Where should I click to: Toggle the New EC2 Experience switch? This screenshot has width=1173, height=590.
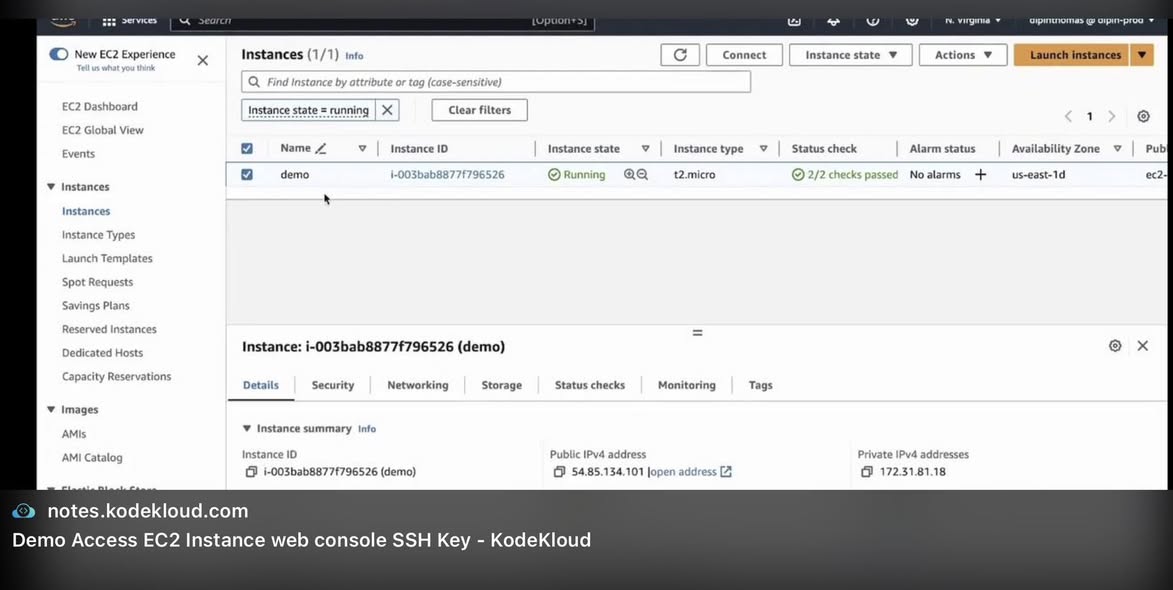58,54
